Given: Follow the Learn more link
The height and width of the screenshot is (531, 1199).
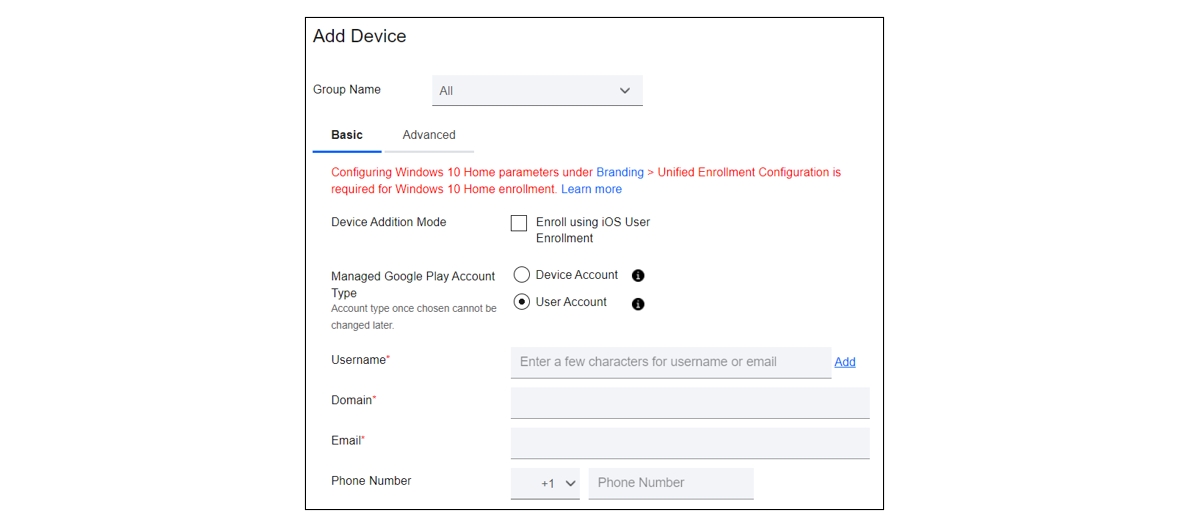Looking at the screenshot, I should click(x=591, y=189).
